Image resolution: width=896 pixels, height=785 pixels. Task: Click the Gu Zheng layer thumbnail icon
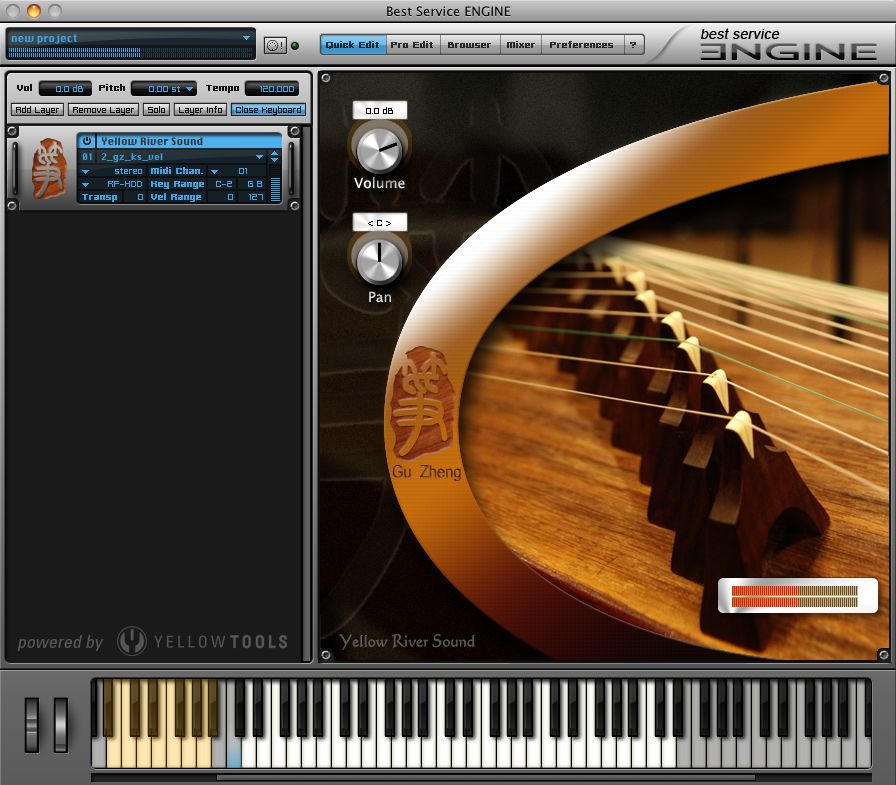click(x=46, y=169)
